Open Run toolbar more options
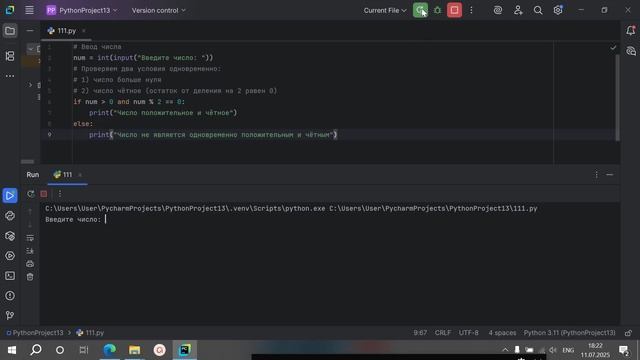This screenshot has height=360, width=640. (60, 194)
